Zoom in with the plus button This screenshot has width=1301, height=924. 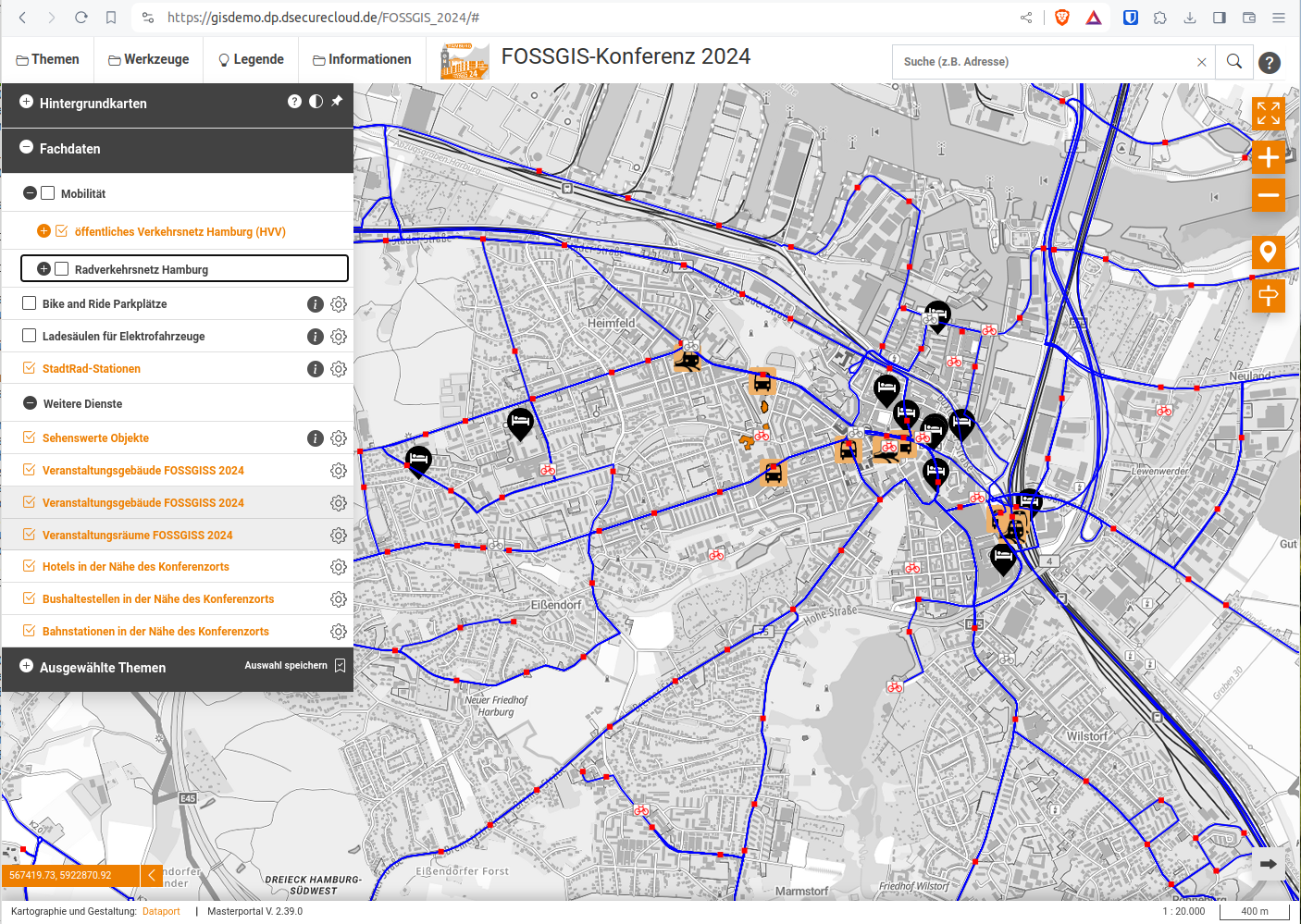[1268, 157]
